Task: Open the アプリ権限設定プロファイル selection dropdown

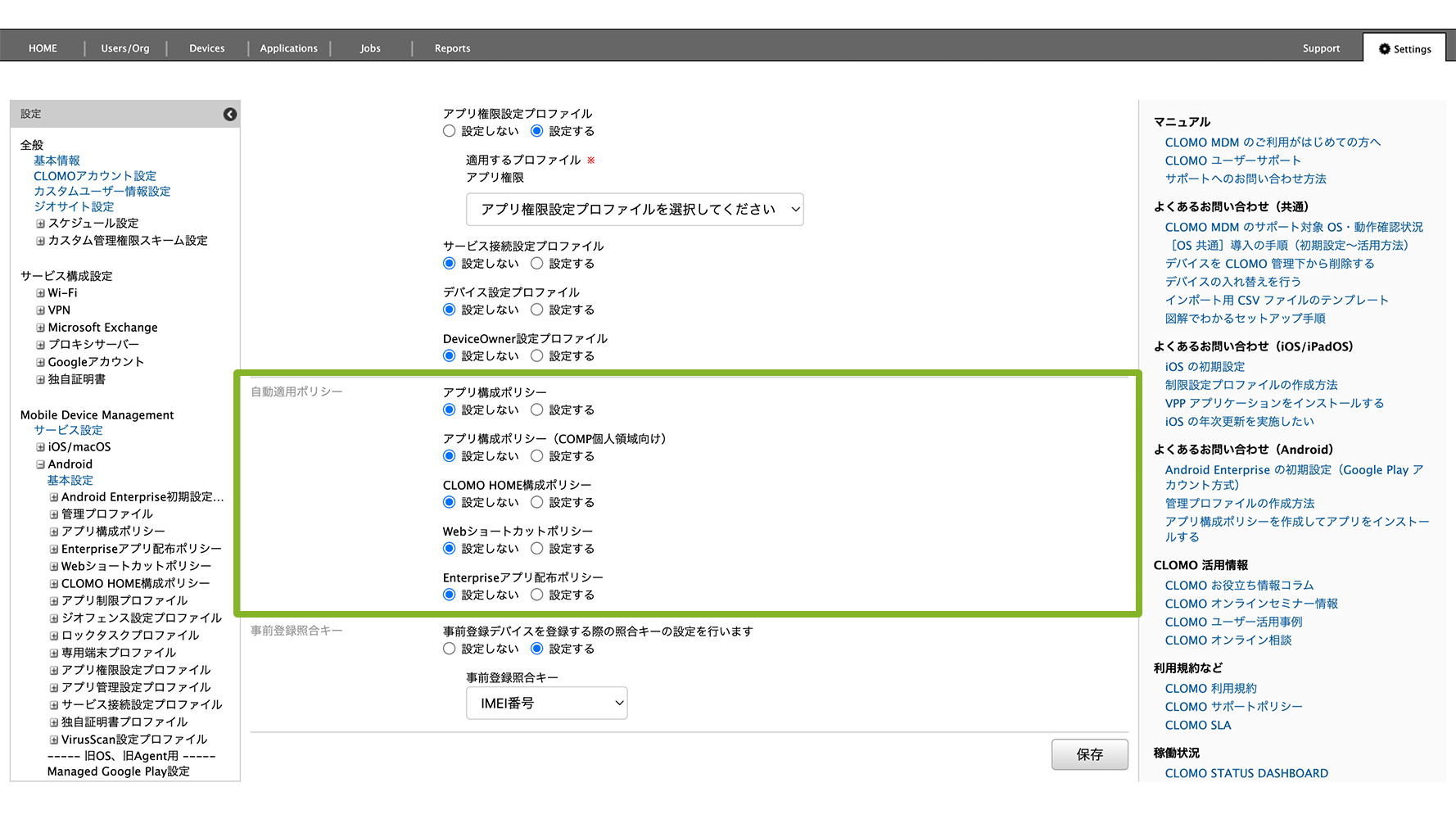Action: [635, 210]
